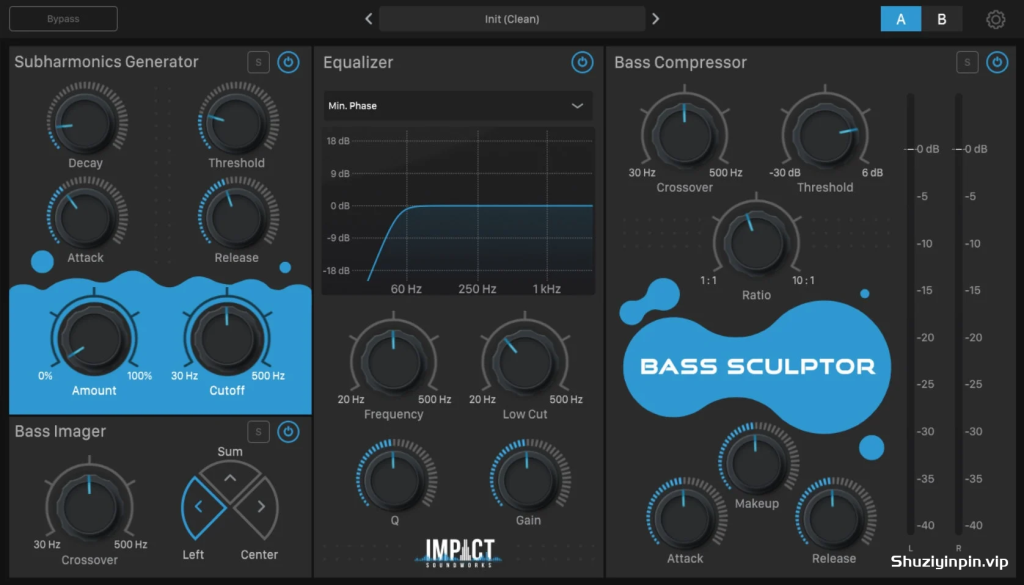Viewport: 1024px width, 585px height.
Task: Click the Subharmonics Release knob
Action: (x=238, y=217)
